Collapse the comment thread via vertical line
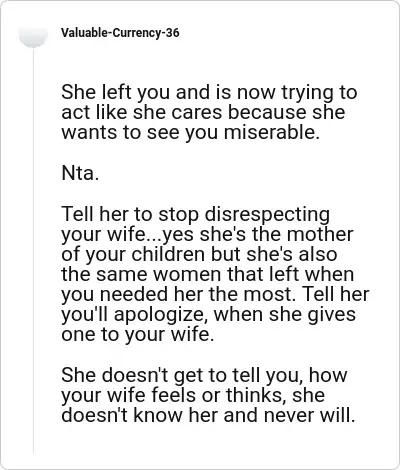This screenshot has width=400, height=470. tap(33, 250)
